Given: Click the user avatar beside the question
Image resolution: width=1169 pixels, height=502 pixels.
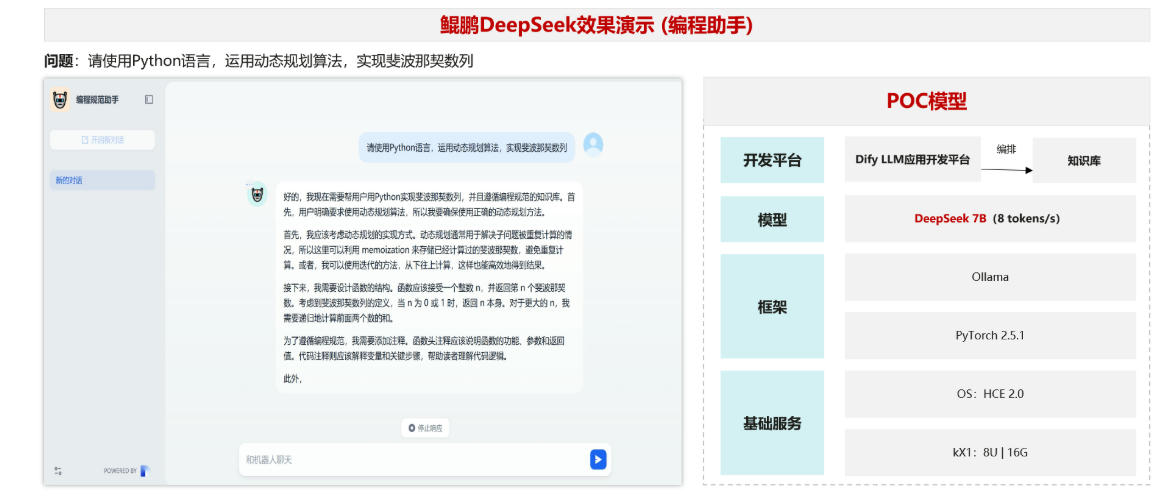Looking at the screenshot, I should (x=593, y=144).
